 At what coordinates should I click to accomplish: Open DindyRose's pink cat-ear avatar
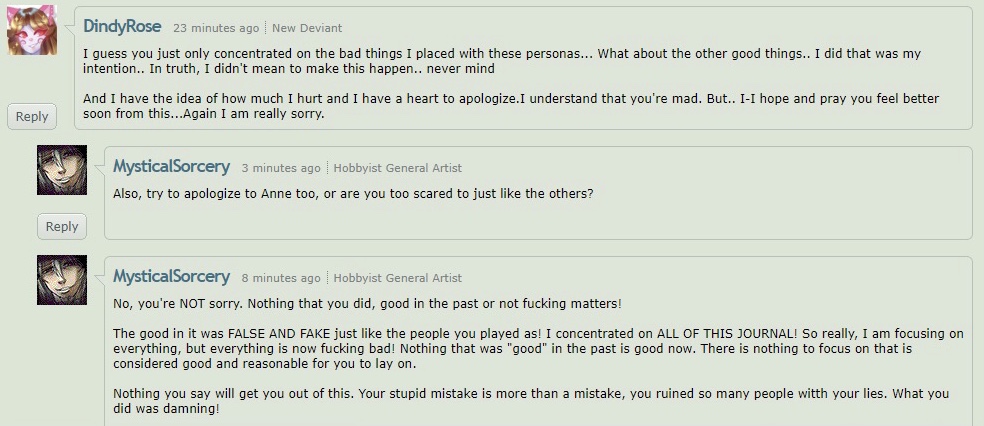click(32, 29)
